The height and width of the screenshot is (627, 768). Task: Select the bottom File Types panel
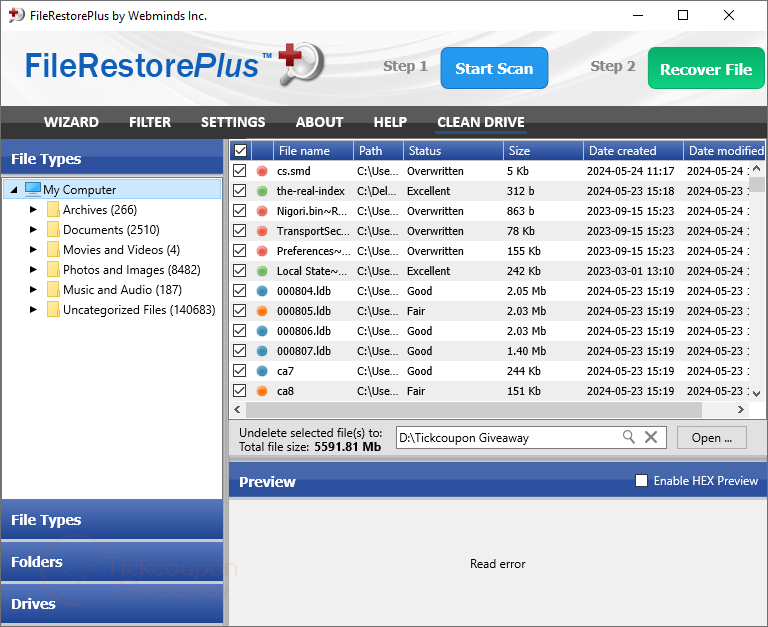(x=112, y=520)
